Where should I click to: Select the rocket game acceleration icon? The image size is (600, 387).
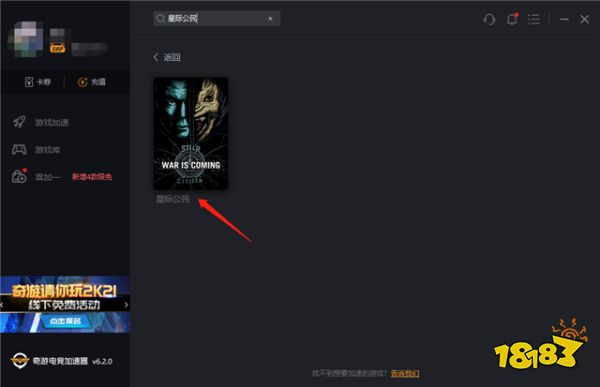pyautogui.click(x=19, y=122)
